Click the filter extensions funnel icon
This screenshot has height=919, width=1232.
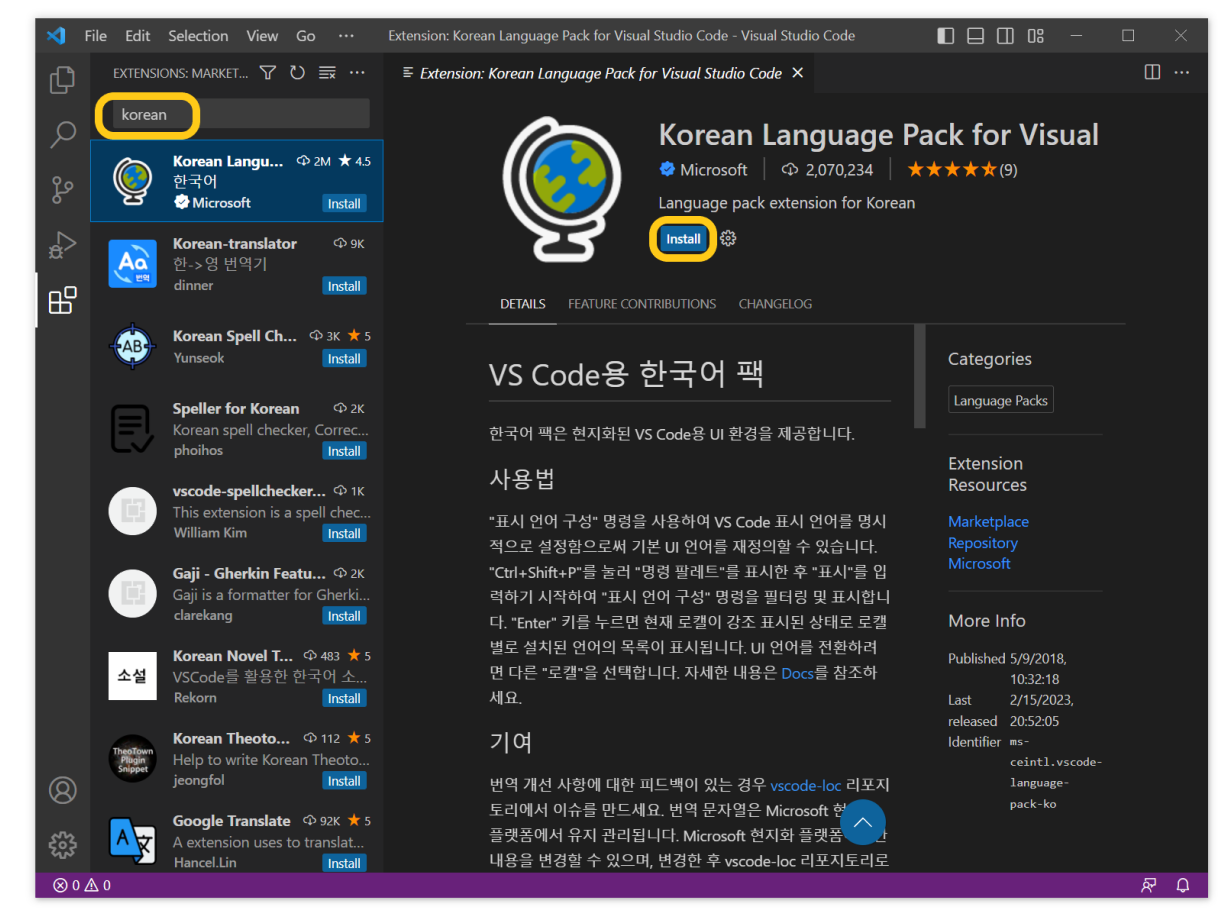click(267, 73)
